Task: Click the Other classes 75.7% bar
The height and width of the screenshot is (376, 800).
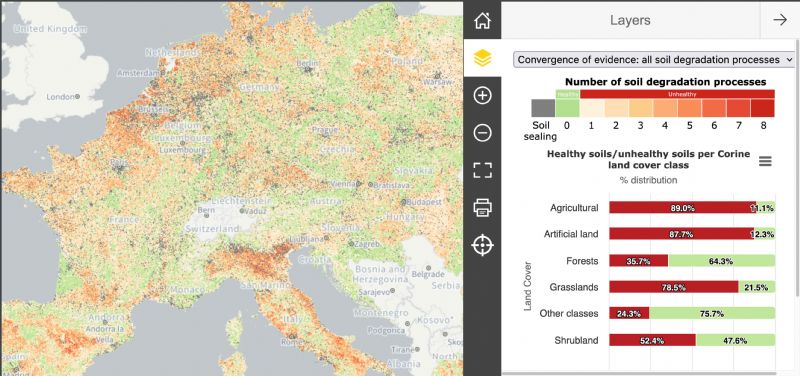Action: click(x=712, y=314)
